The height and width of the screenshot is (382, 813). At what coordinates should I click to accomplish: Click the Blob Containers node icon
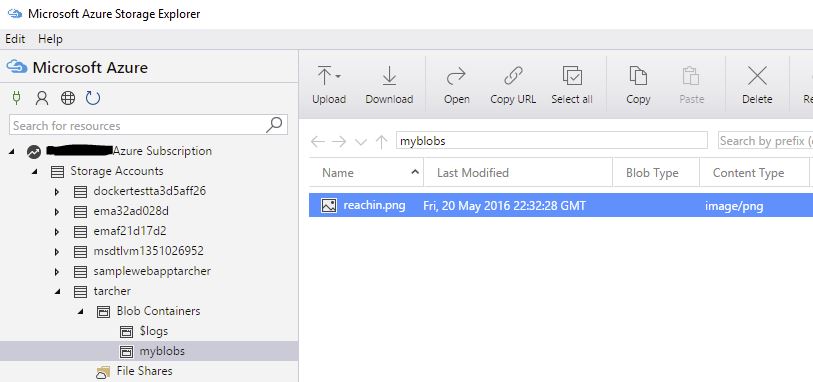[103, 312]
